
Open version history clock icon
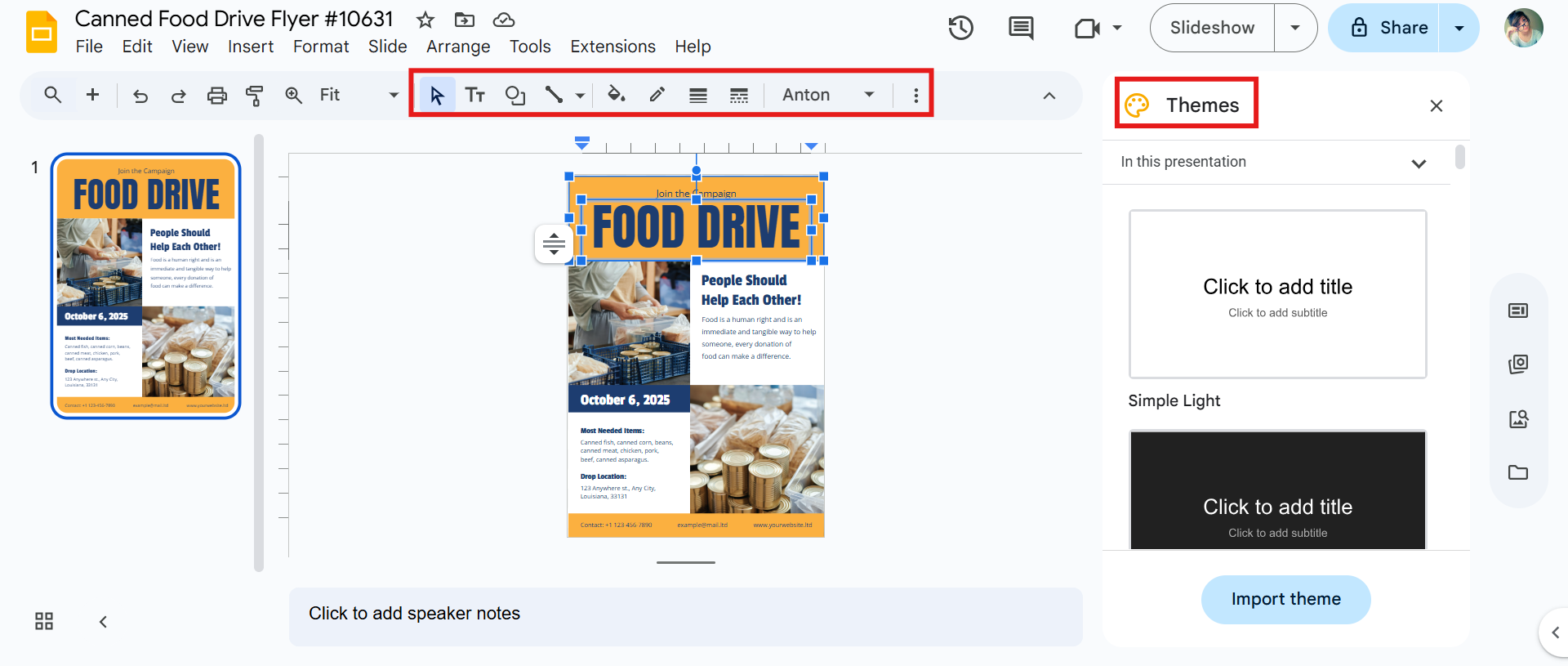tap(961, 28)
